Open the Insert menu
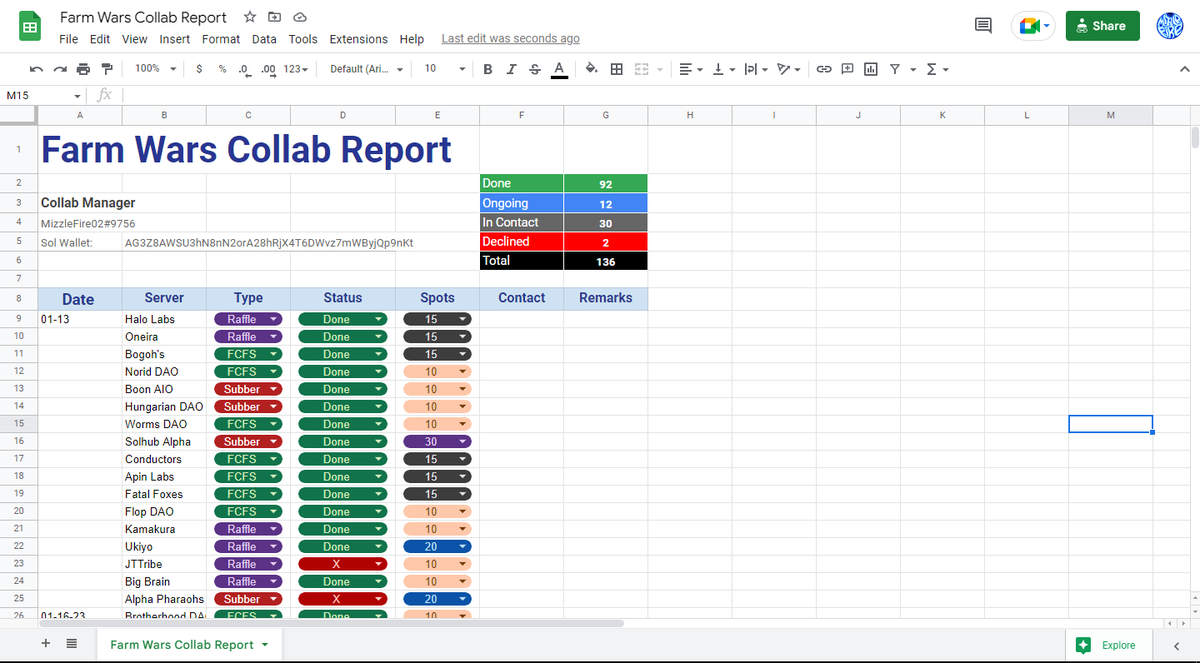Viewport: 1200px width, 663px height. [175, 39]
